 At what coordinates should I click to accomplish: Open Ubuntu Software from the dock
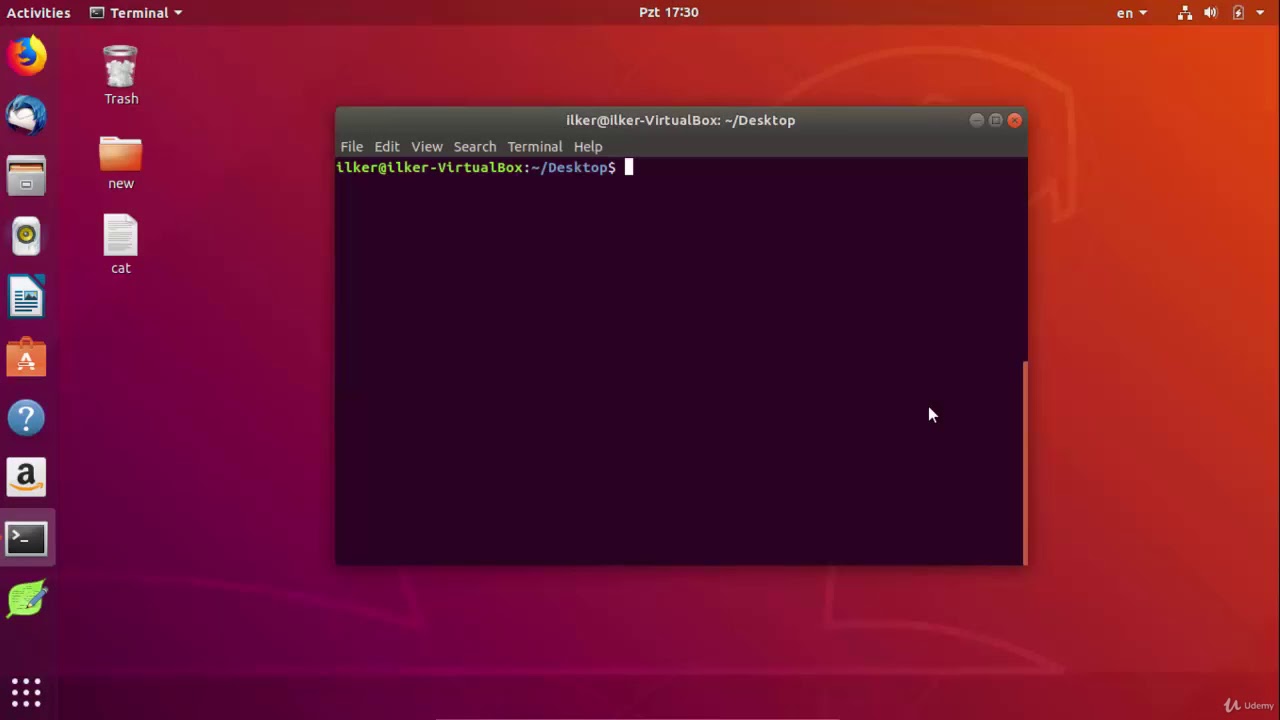(27, 357)
